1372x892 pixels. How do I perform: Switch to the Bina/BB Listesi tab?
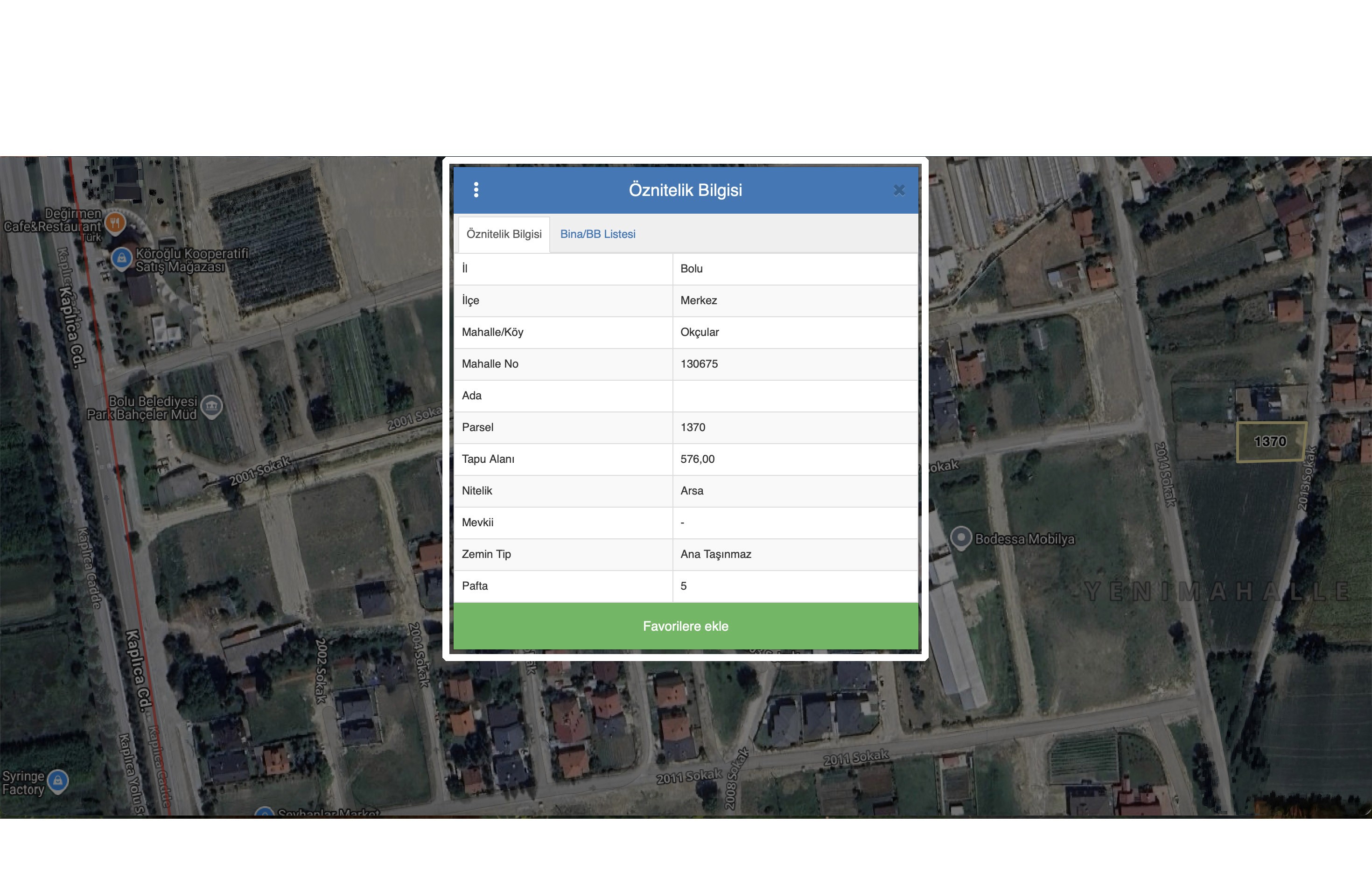[597, 234]
